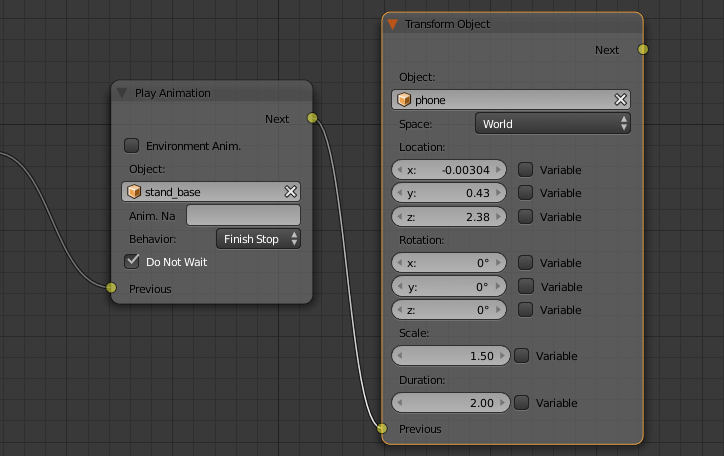The image size is (724, 456).
Task: Clear the phone object with X
Action: tap(621, 100)
